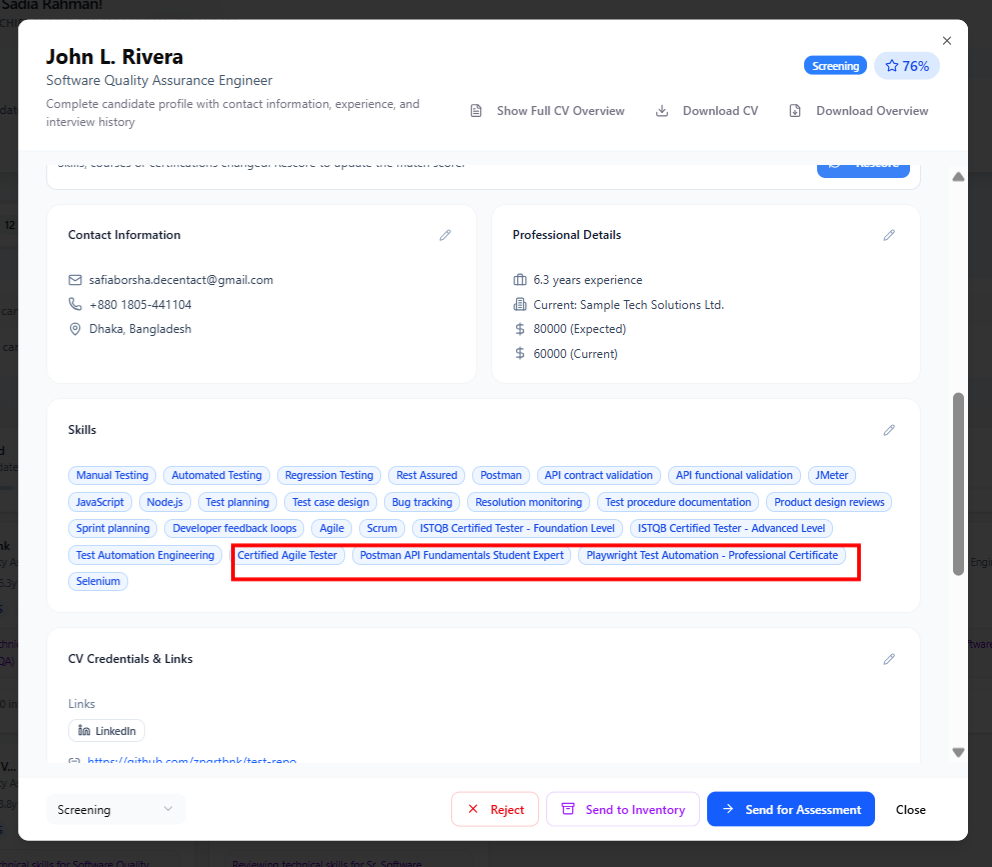Screen dimensions: 992x867
Task: Click the dollar icon beside current salary
Action: [519, 354]
